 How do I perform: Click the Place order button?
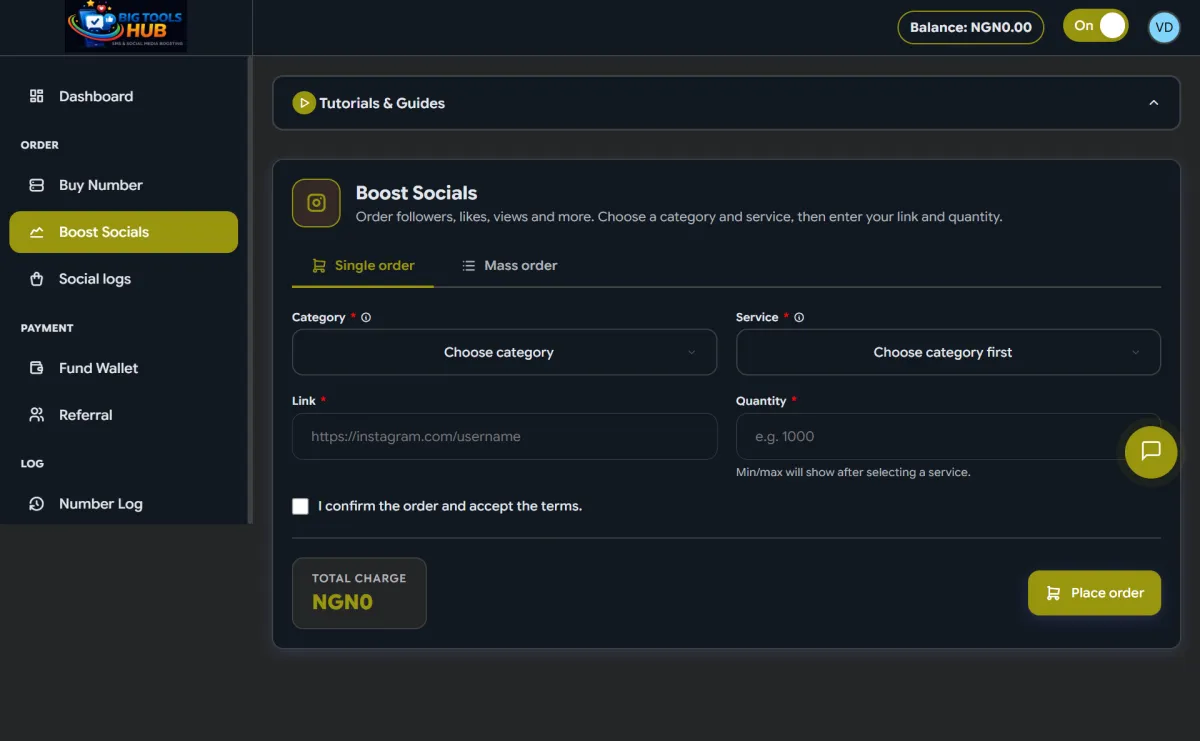pos(1094,593)
